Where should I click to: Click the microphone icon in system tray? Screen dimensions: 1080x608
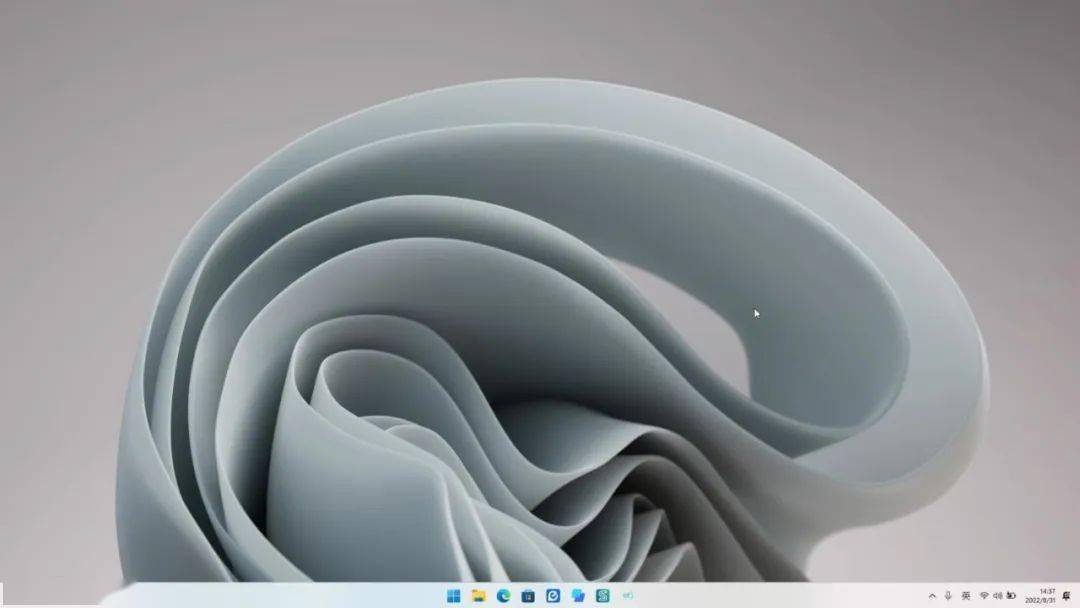[x=948, y=594]
